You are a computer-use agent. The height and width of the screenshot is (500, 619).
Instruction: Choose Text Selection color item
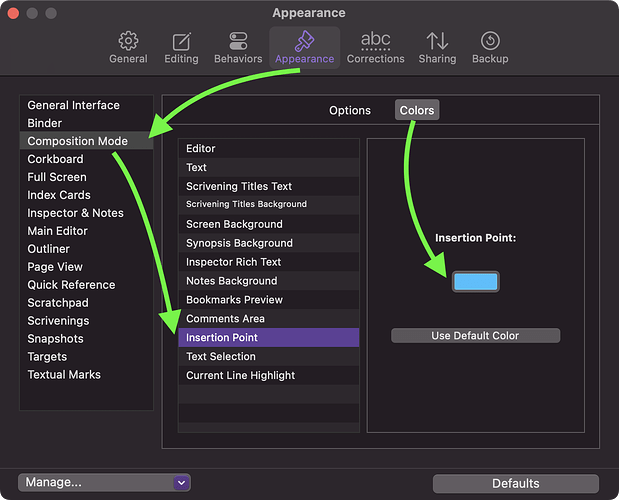tap(269, 356)
